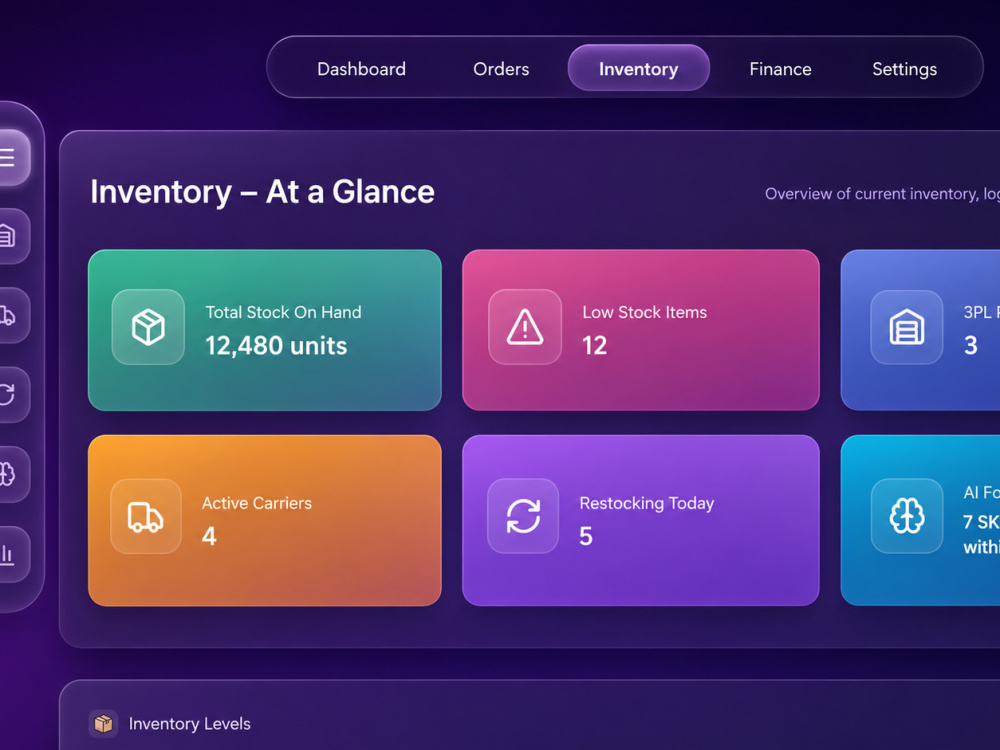Click the "5" Restocking Today count

[x=586, y=536]
